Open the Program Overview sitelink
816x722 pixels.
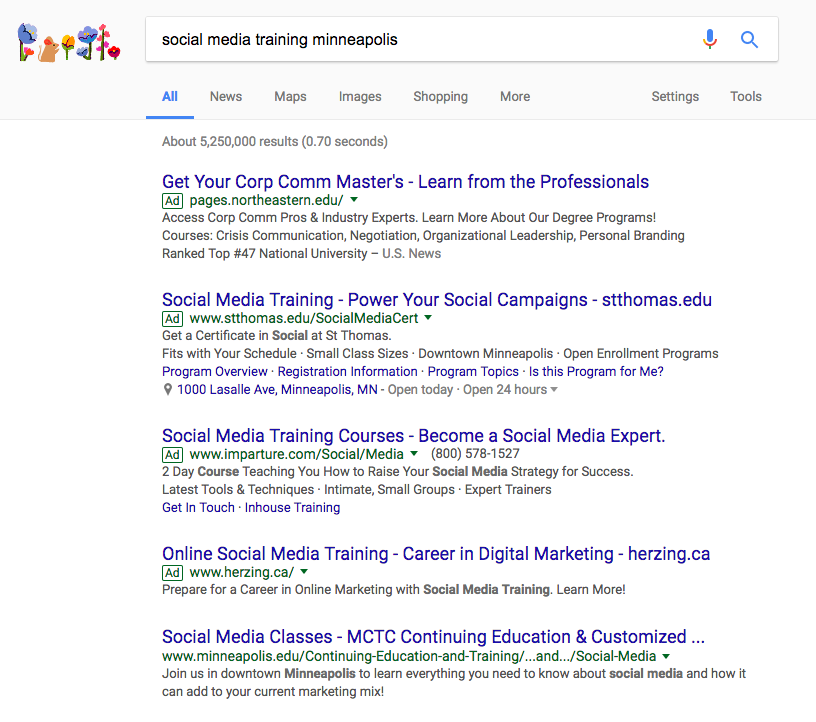coord(214,372)
